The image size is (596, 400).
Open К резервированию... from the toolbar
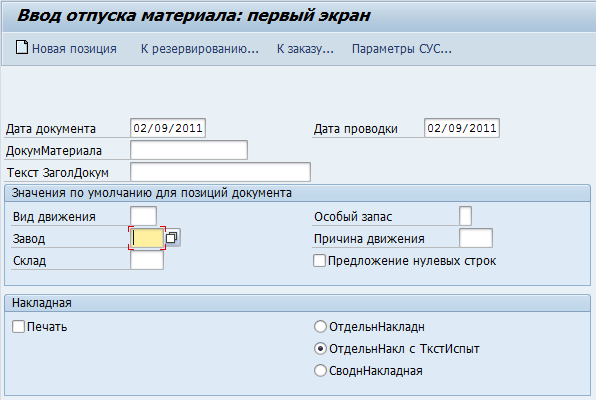[200, 49]
